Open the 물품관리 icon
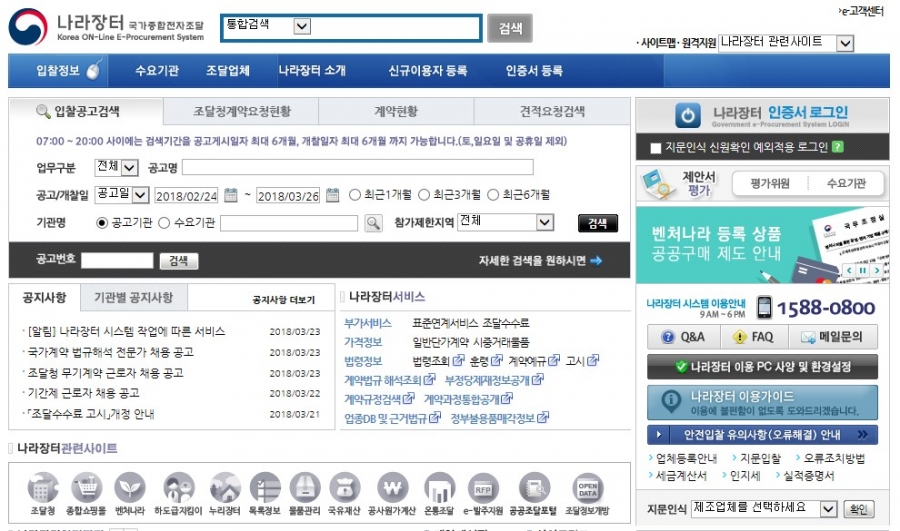The height and width of the screenshot is (531, 900). coord(304,488)
